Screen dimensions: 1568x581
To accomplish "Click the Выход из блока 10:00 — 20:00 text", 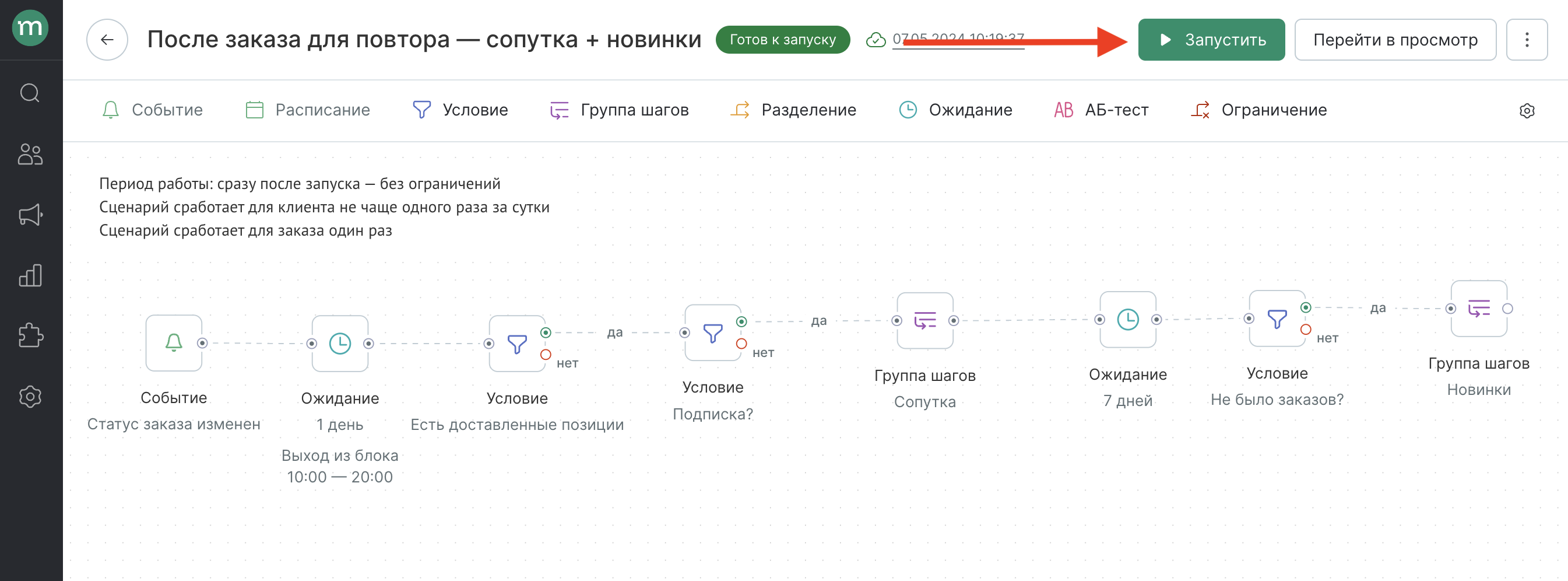I will click(x=340, y=466).
